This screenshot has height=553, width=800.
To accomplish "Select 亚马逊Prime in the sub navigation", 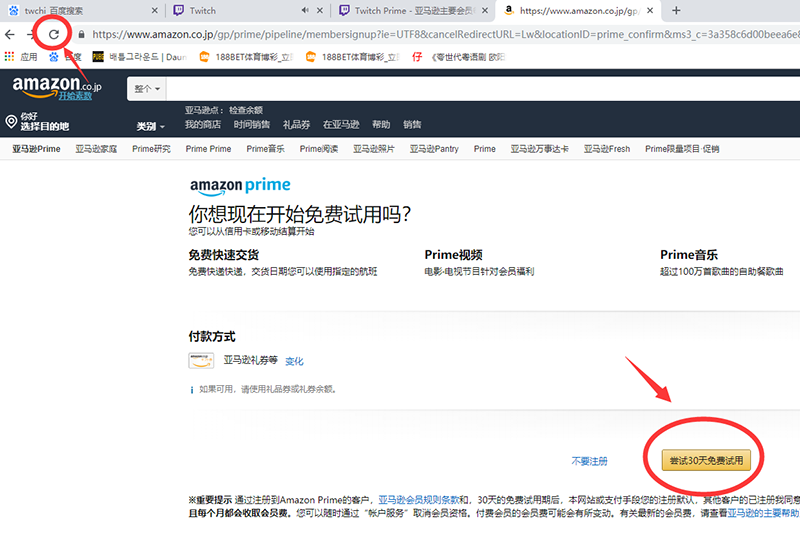I will (36, 149).
